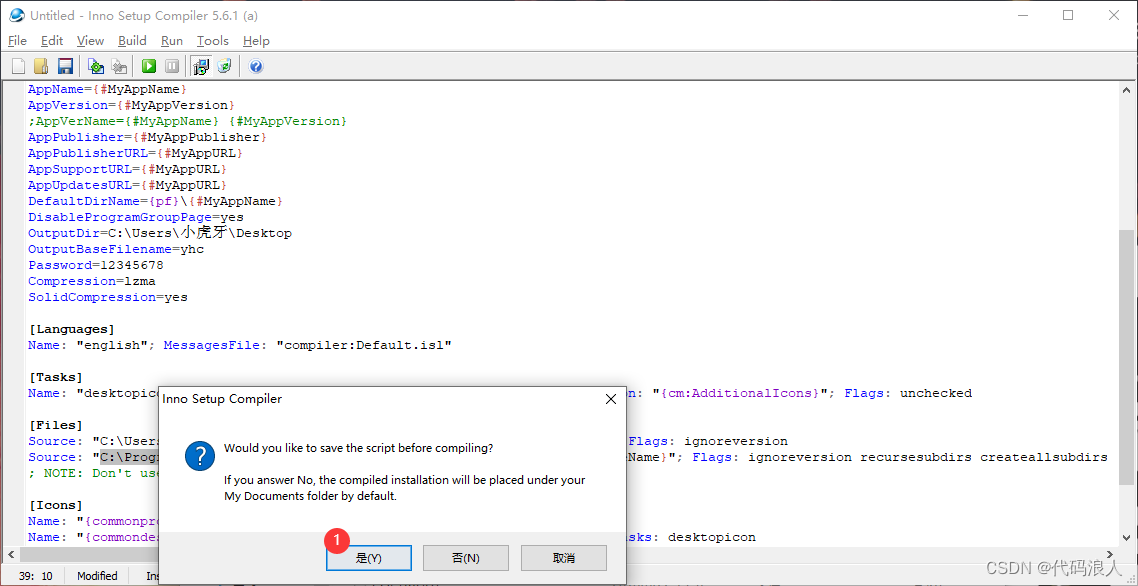Image resolution: width=1138 pixels, height=586 pixels.
Task: Select the Target Uninstall recycle bin icon
Action: point(224,67)
